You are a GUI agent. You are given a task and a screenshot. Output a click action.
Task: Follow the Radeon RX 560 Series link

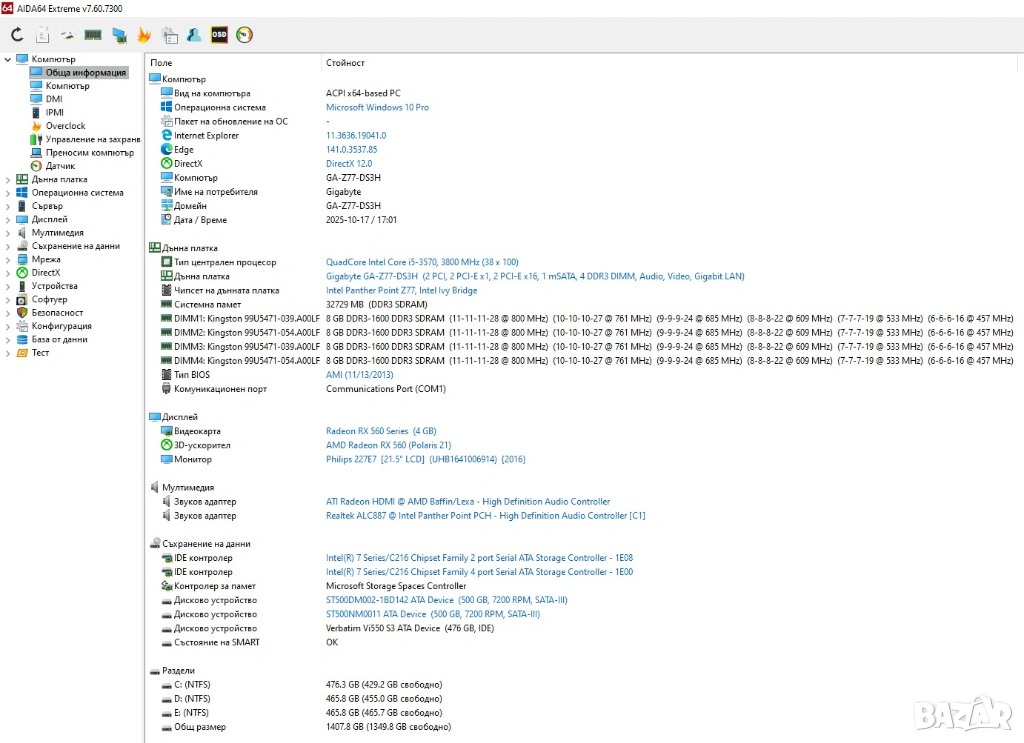(x=367, y=431)
